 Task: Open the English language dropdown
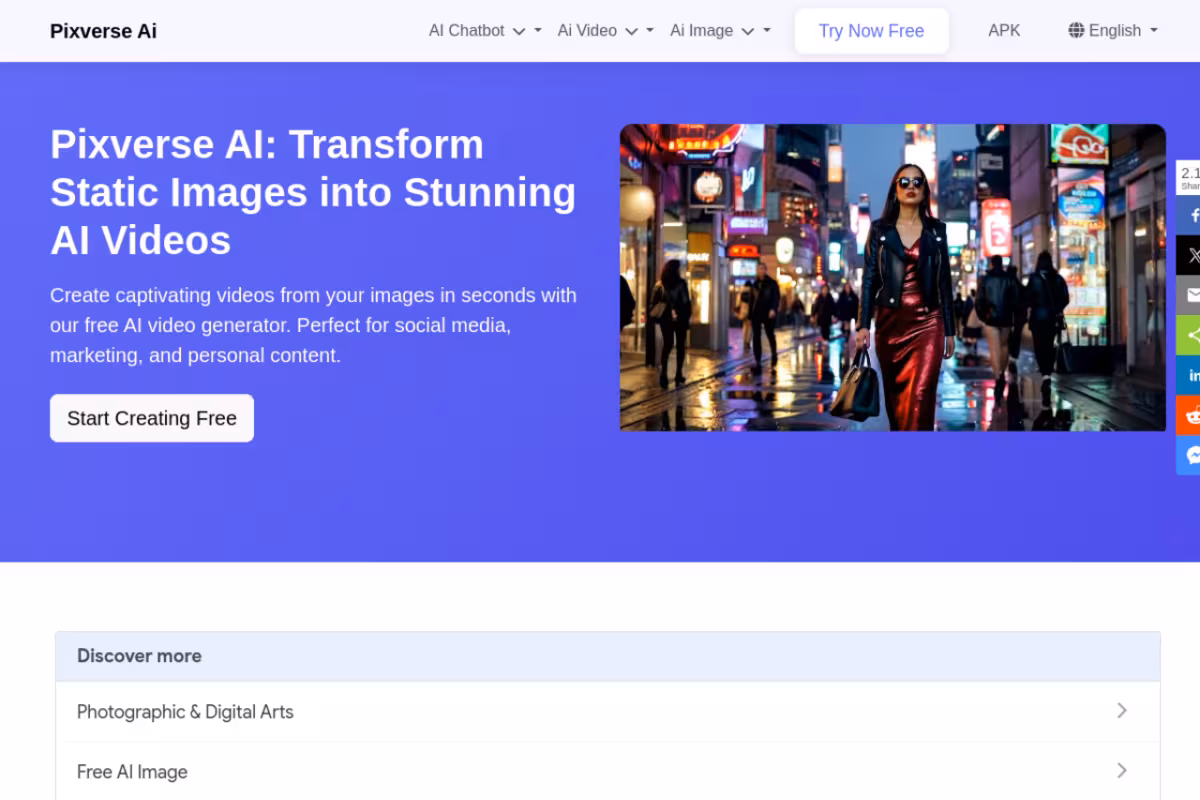pos(1113,31)
